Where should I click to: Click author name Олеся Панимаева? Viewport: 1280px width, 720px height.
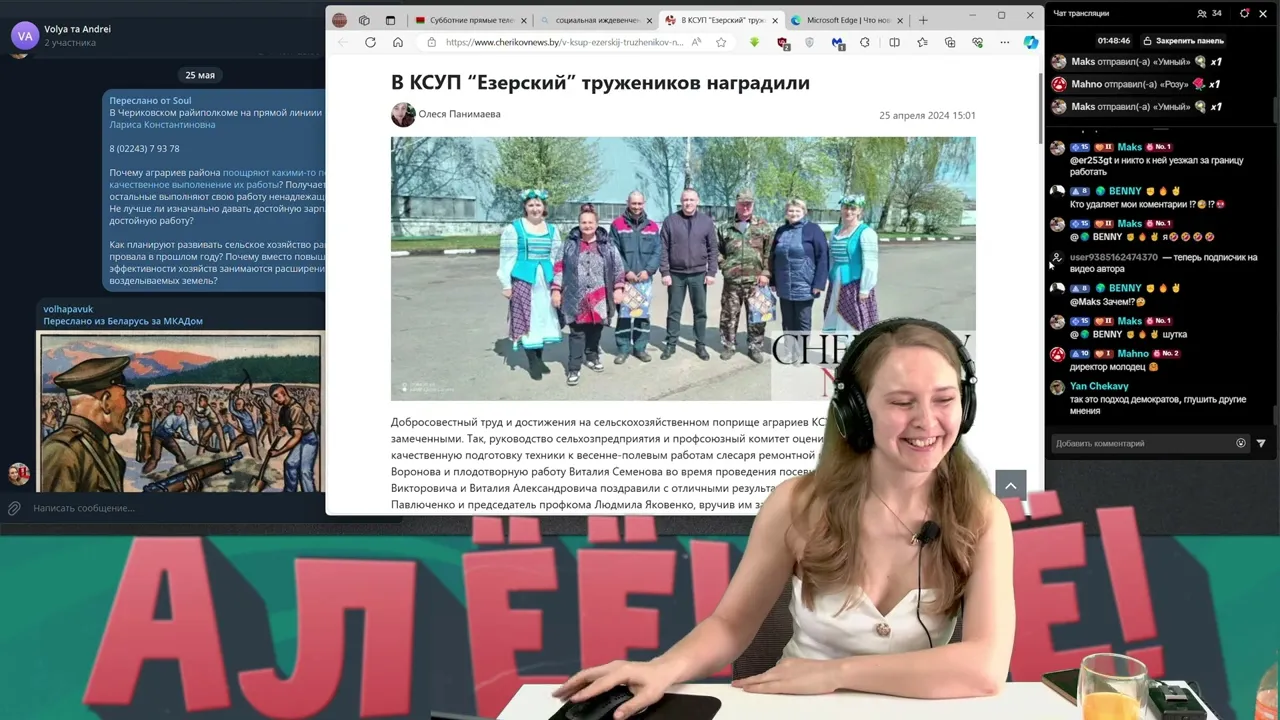(459, 114)
